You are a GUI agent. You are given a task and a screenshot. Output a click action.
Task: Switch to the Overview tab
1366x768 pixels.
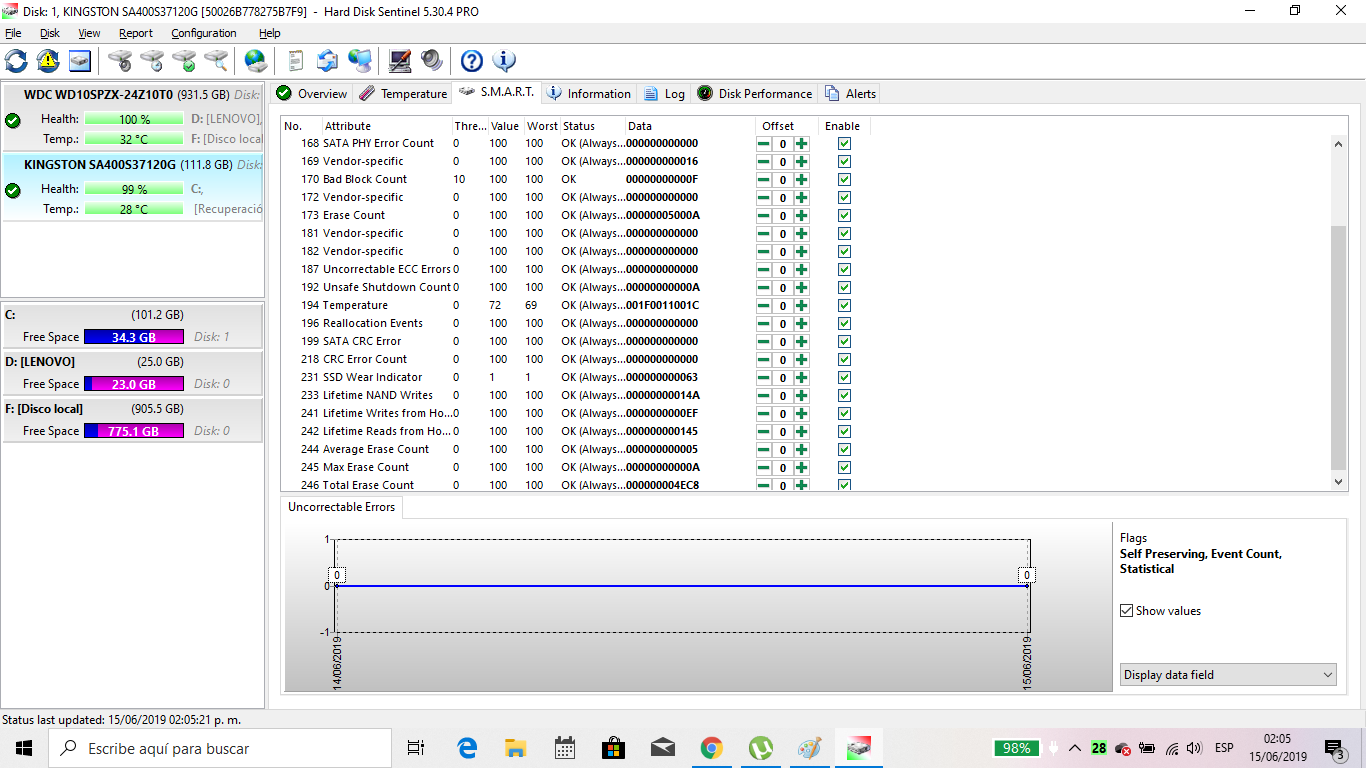[x=311, y=94]
